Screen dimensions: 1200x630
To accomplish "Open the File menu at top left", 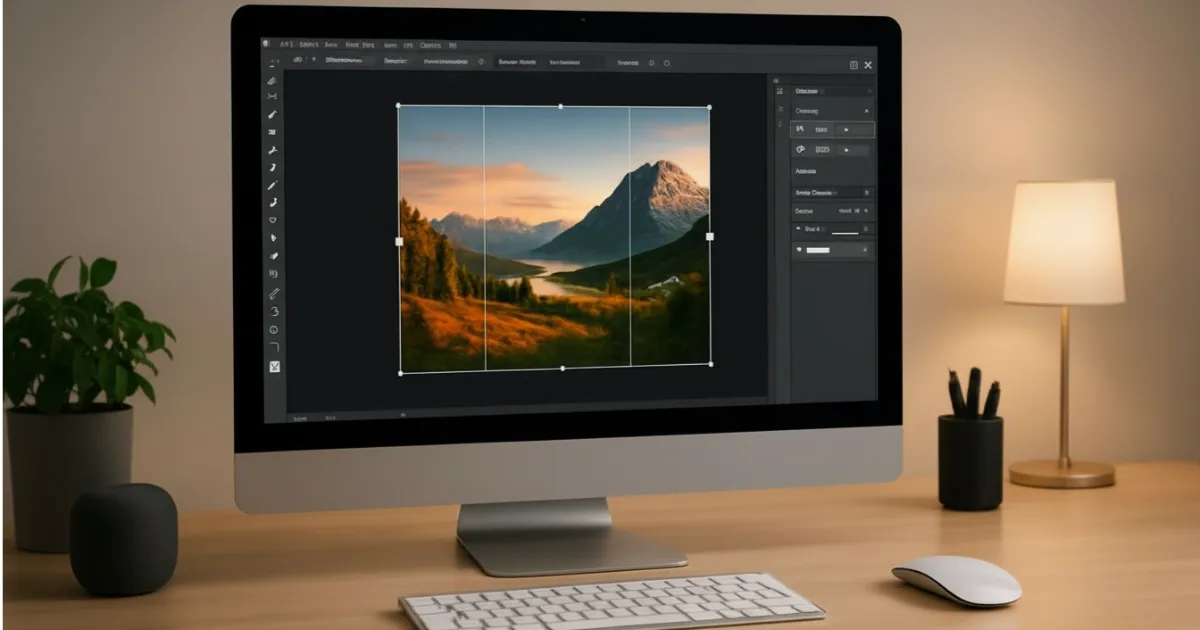I will (x=285, y=45).
